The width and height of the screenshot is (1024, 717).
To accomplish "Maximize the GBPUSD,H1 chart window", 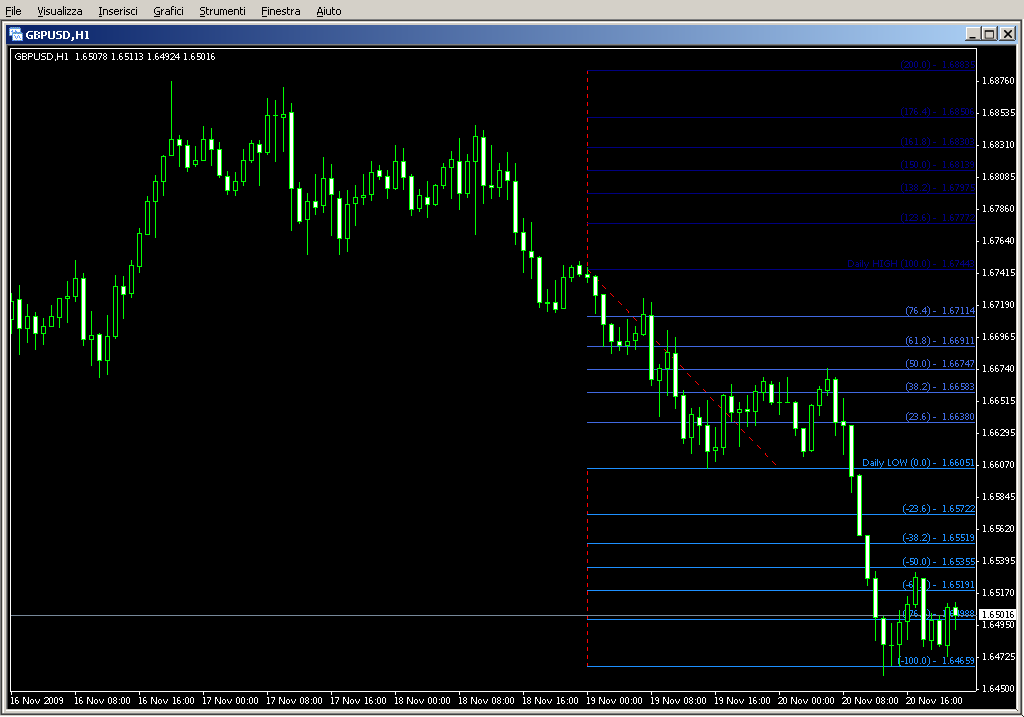I will pyautogui.click(x=990, y=33).
